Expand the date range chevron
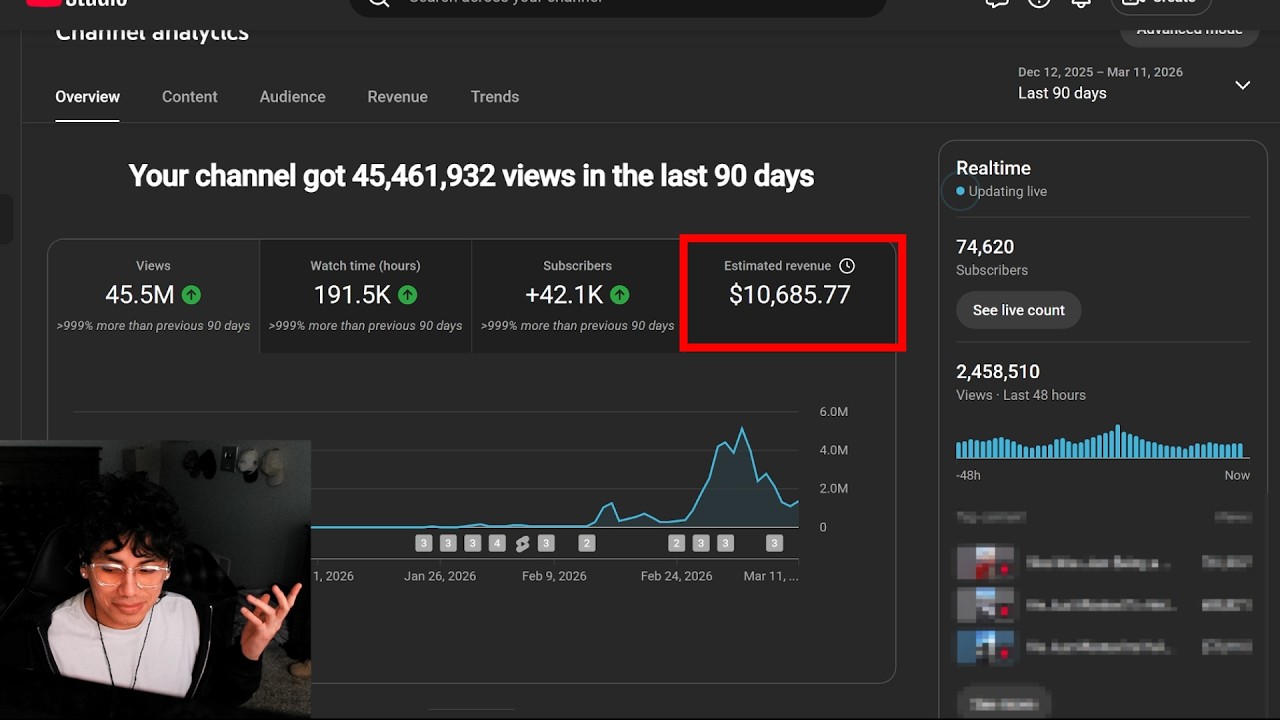The width and height of the screenshot is (1280, 720). 1242,85
